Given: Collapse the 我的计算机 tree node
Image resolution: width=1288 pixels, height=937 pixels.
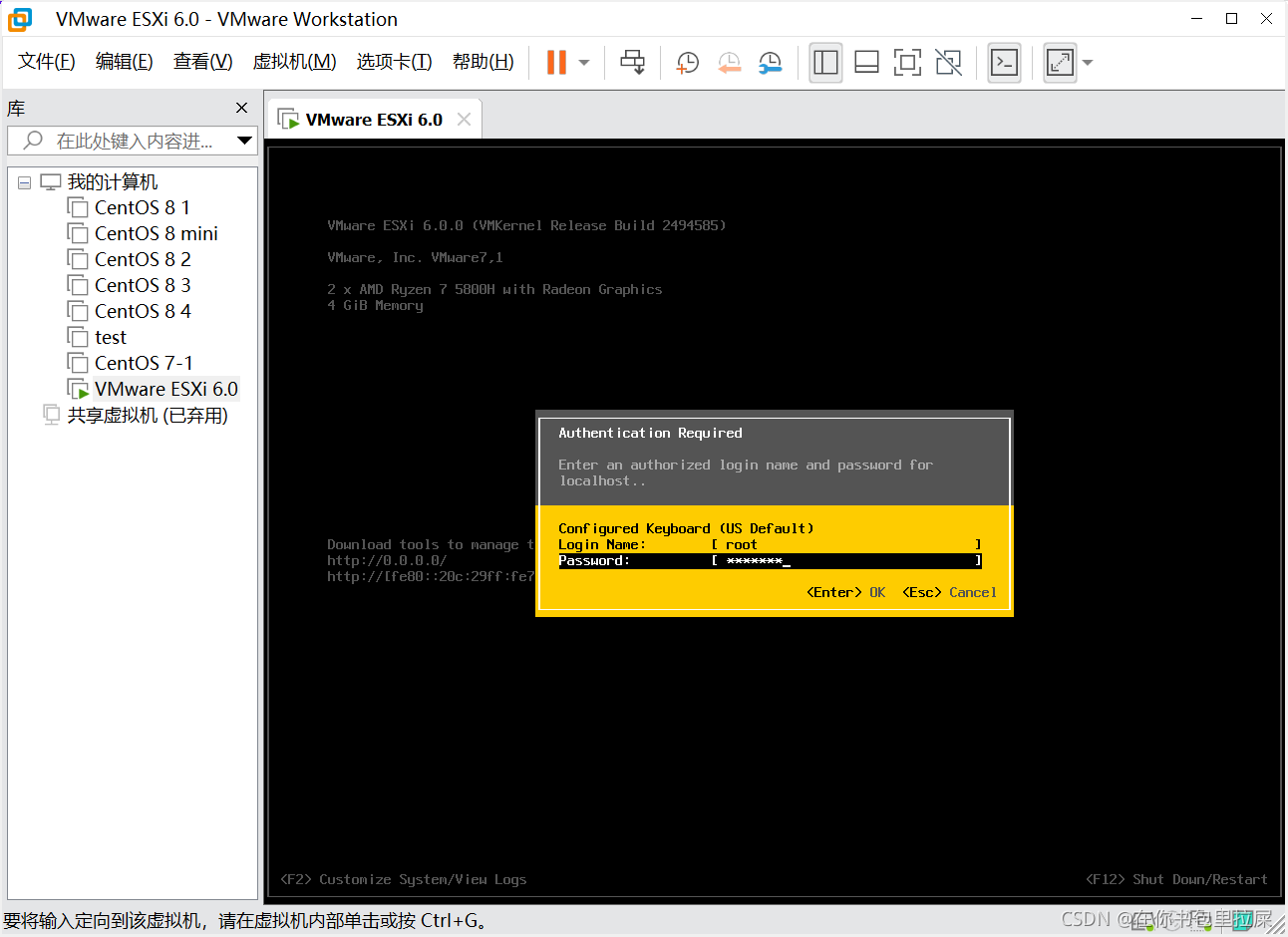Looking at the screenshot, I should [24, 182].
